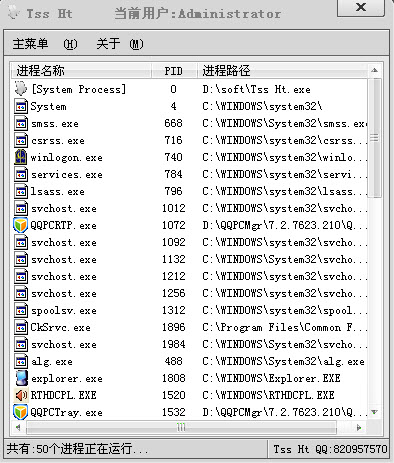Click the QQPCRTP.exe shield icon
394x463 pixels.
pos(21,225)
